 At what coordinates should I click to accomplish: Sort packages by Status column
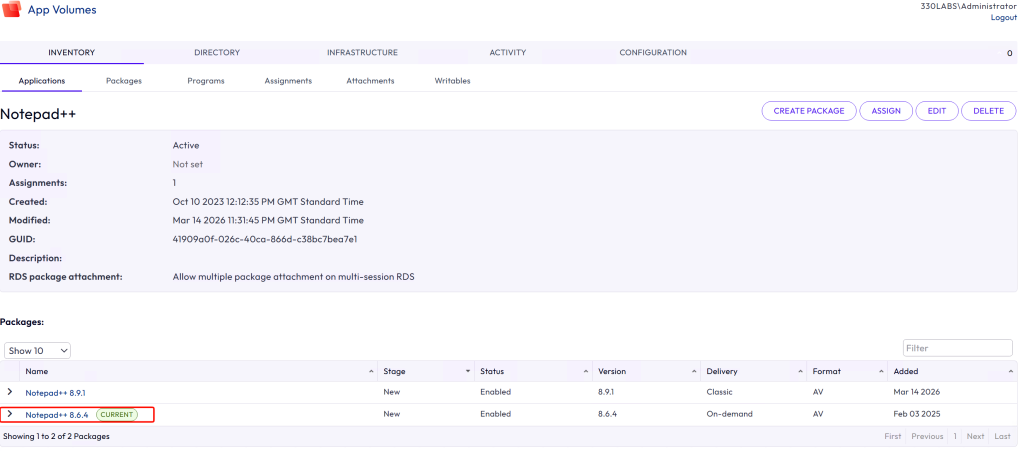pos(534,371)
